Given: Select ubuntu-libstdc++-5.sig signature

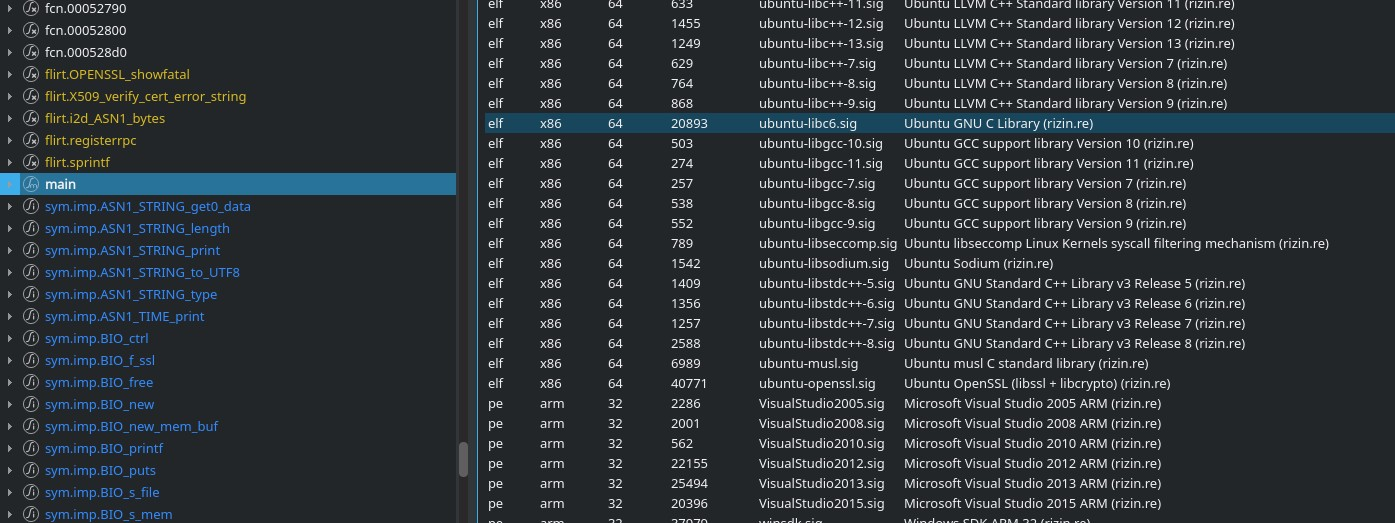Looking at the screenshot, I should pyautogui.click(x=826, y=283).
